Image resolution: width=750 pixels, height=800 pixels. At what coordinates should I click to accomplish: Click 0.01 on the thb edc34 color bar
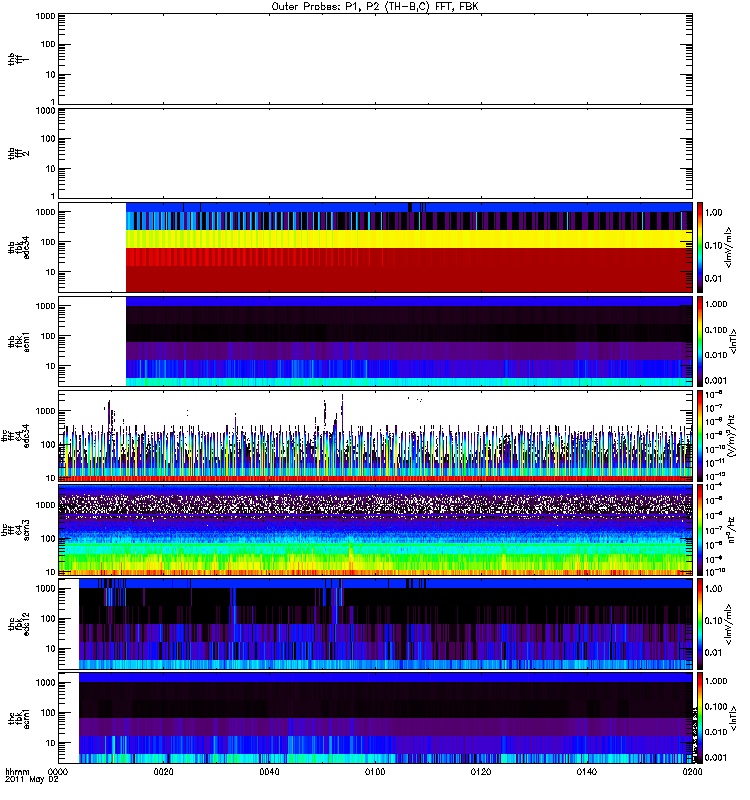(x=714, y=279)
